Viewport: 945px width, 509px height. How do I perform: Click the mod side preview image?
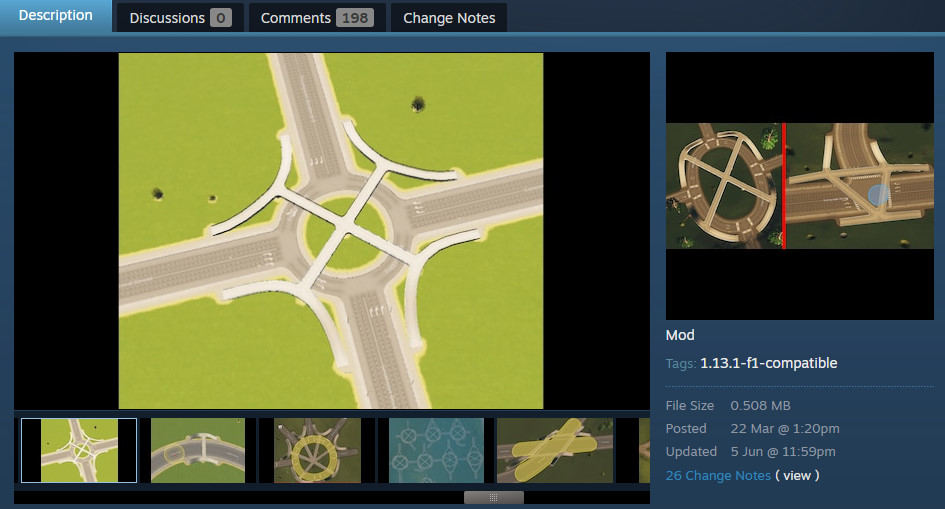click(x=800, y=186)
